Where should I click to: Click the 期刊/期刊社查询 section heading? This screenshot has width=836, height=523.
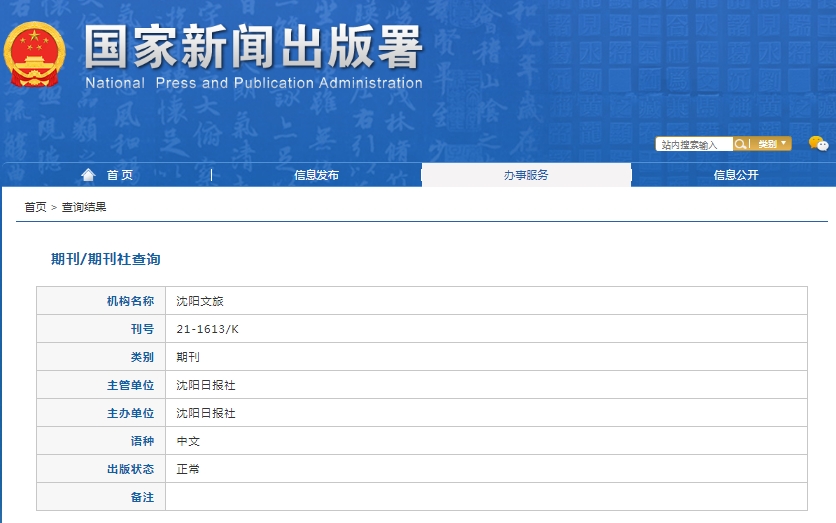(105, 259)
